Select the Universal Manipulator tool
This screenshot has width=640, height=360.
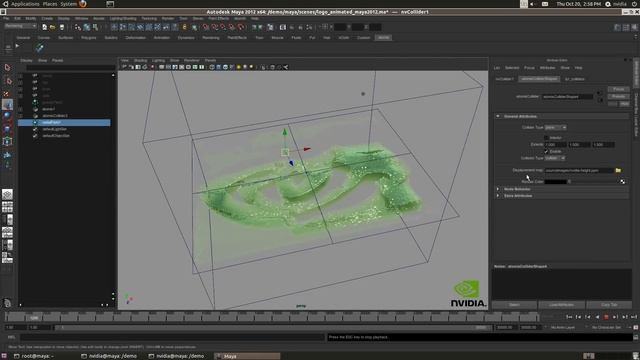7,142
